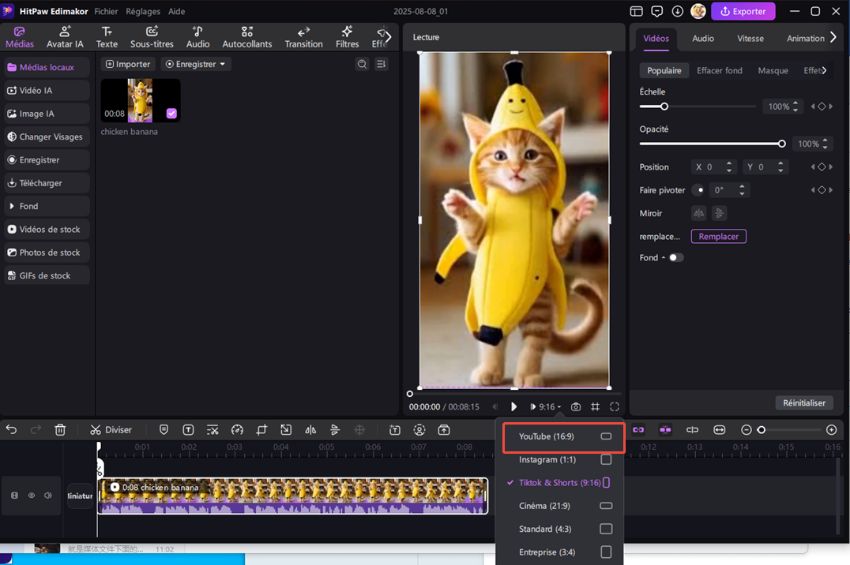This screenshot has height=565, width=850.
Task: Click the search icon in media panel
Action: [362, 64]
